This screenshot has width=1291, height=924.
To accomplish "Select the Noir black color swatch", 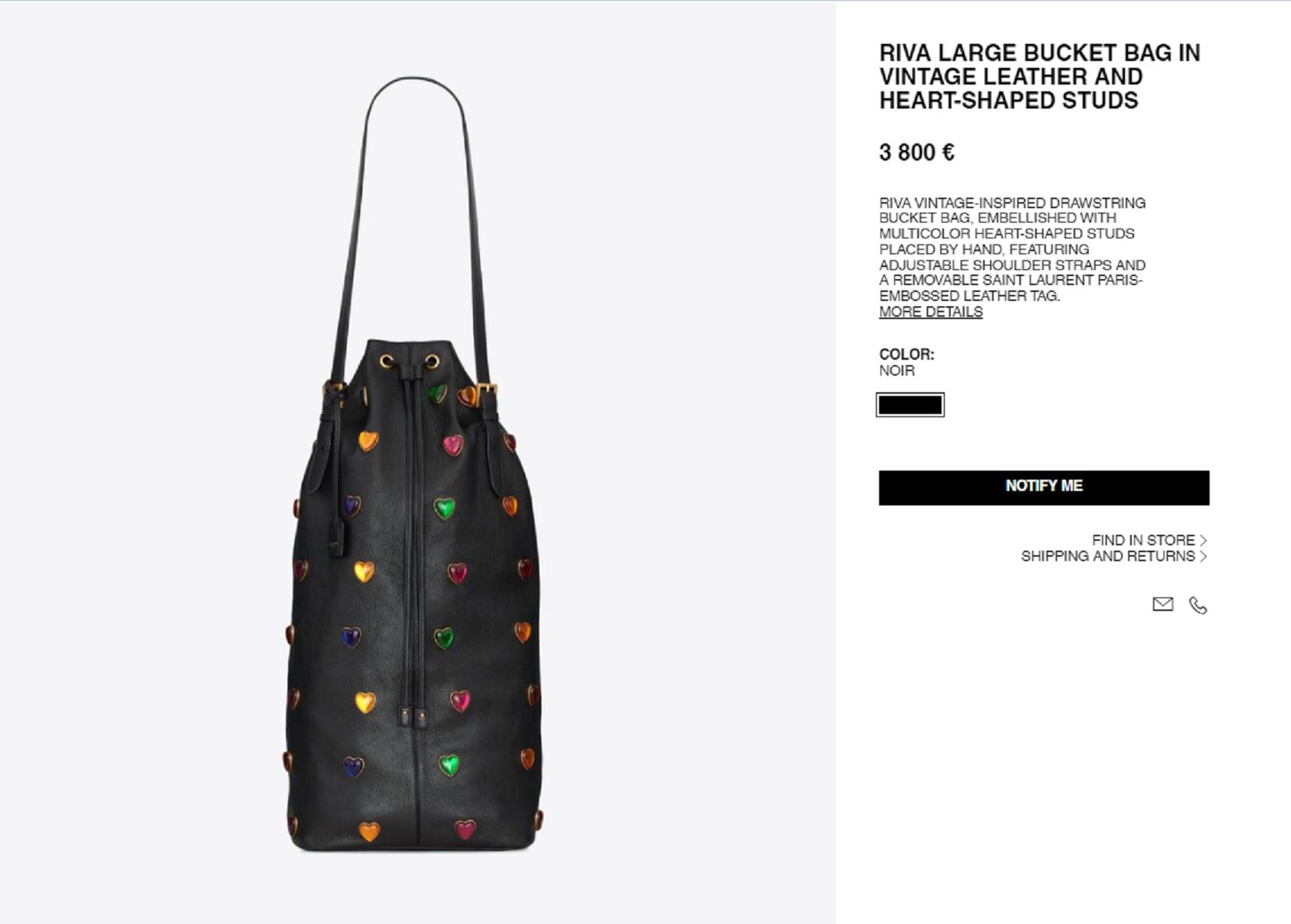I will point(910,405).
